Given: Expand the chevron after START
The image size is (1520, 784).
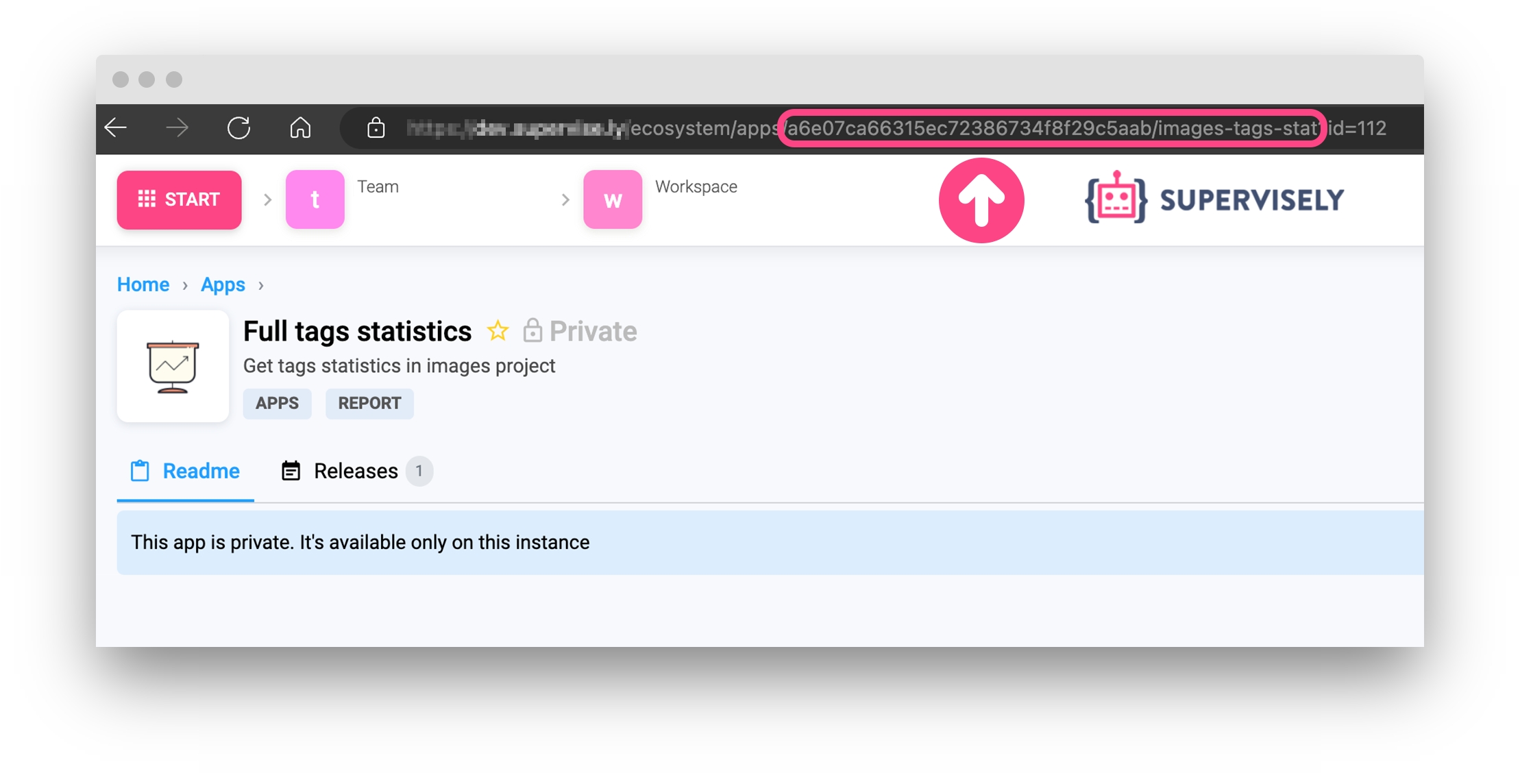Looking at the screenshot, I should tap(267, 199).
